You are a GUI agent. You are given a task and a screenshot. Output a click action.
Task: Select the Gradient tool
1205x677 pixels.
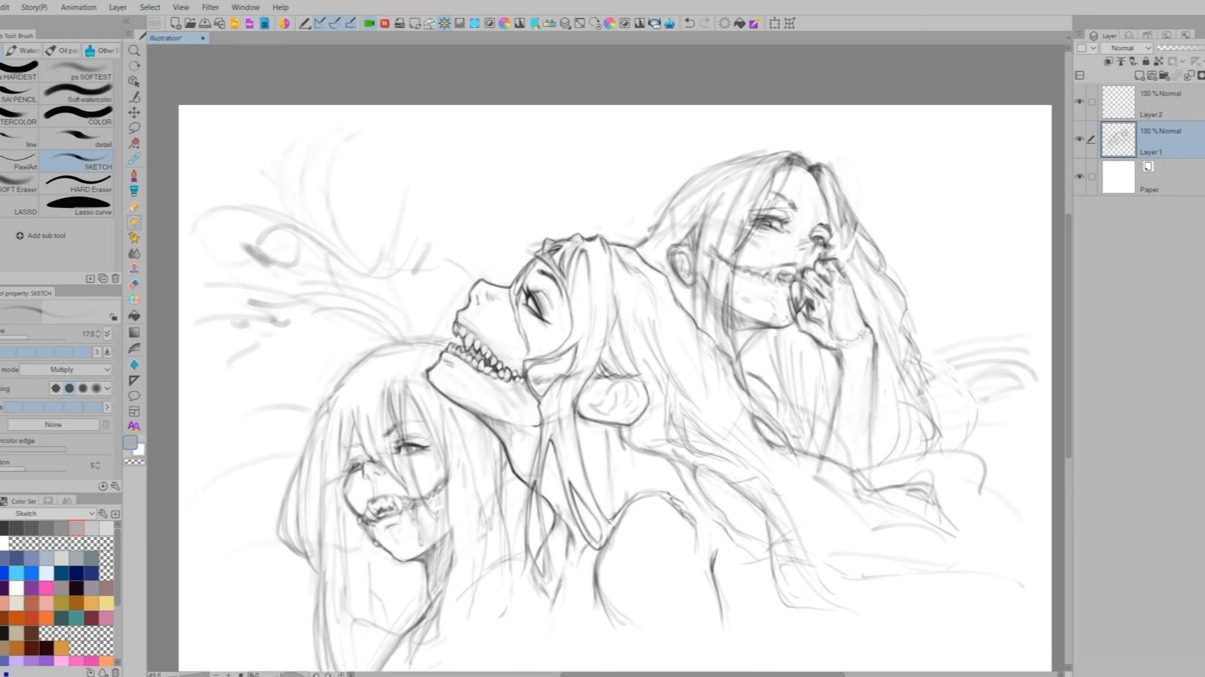[134, 333]
